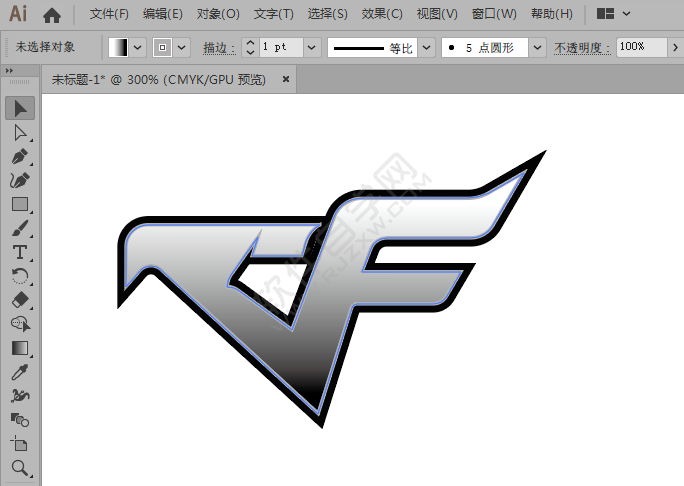
Task: Click the 描边 stroke panel link
Action: [219, 48]
